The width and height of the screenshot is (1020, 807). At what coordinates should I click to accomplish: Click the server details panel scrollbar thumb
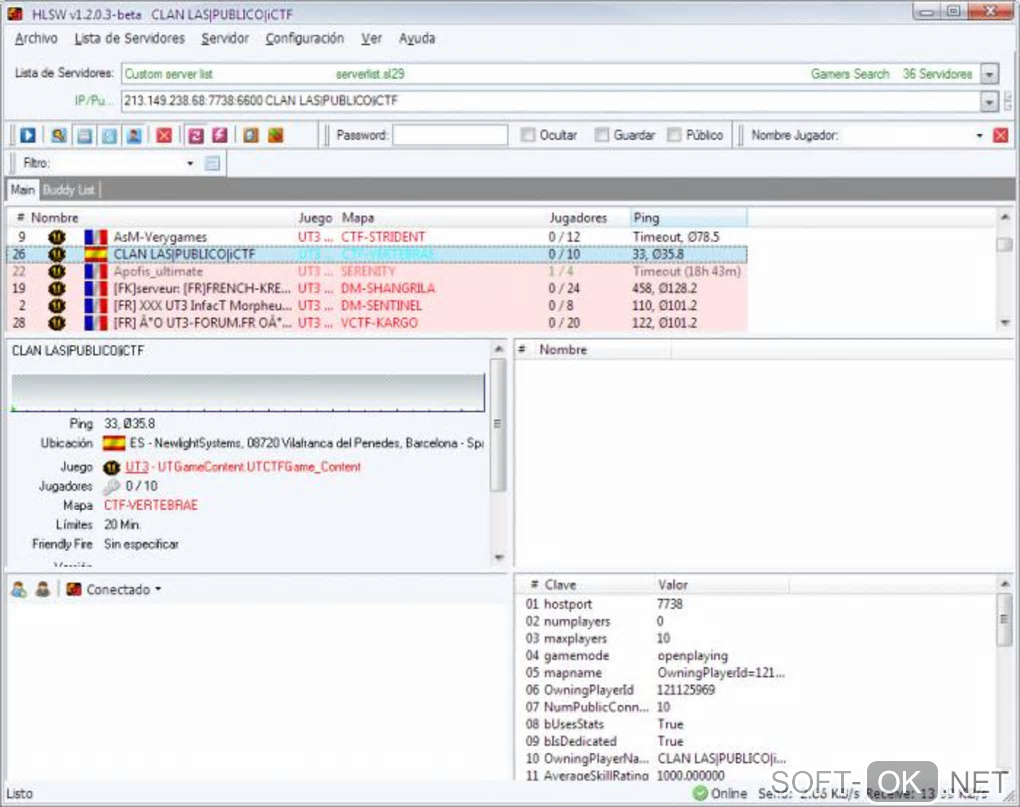(498, 424)
